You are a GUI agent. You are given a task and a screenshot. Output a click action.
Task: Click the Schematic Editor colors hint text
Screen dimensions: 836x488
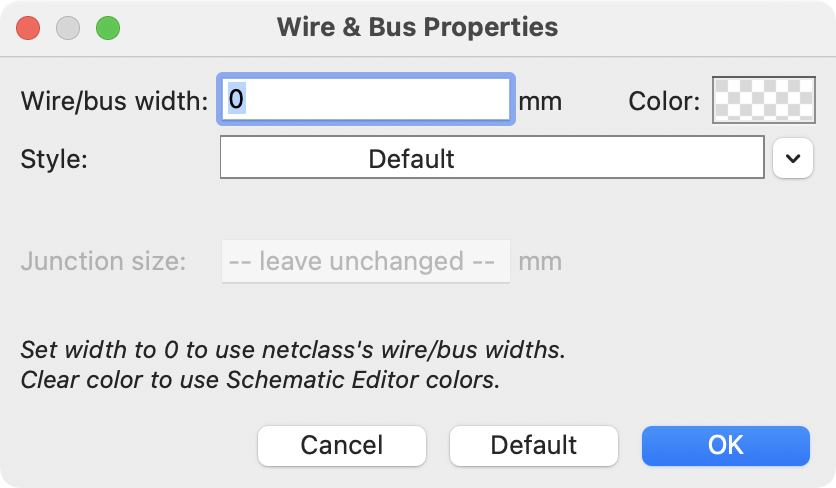pos(259,380)
